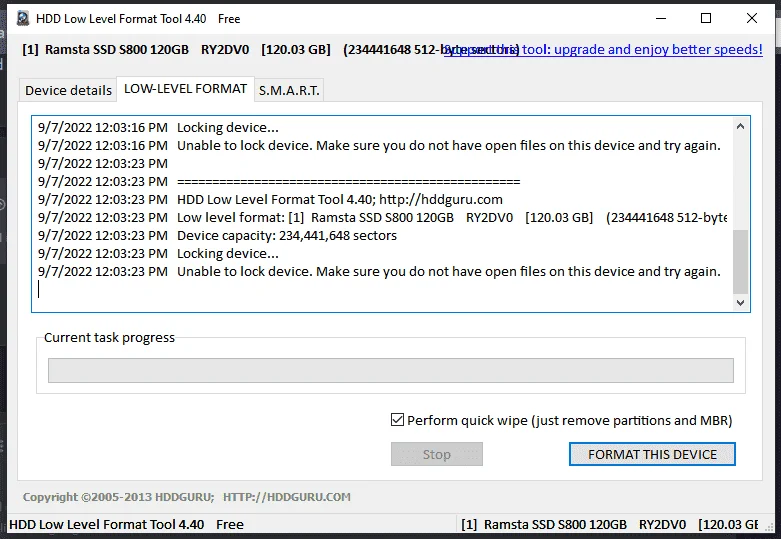This screenshot has height=539, width=781.
Task: Click the HTTP://HDDGURU.COM footer text
Action: tap(287, 497)
